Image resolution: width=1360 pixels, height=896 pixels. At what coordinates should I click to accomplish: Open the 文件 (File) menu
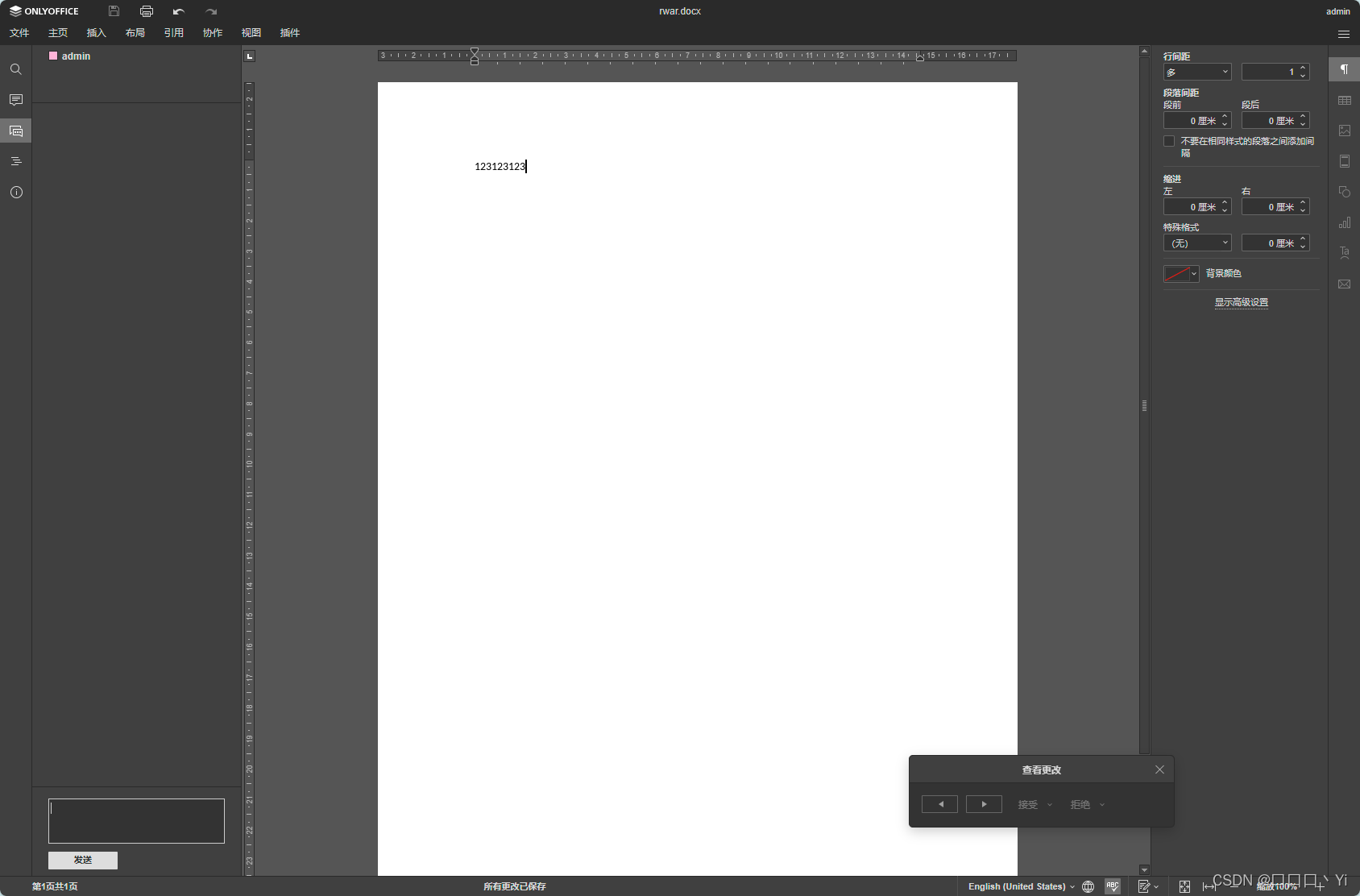(19, 33)
